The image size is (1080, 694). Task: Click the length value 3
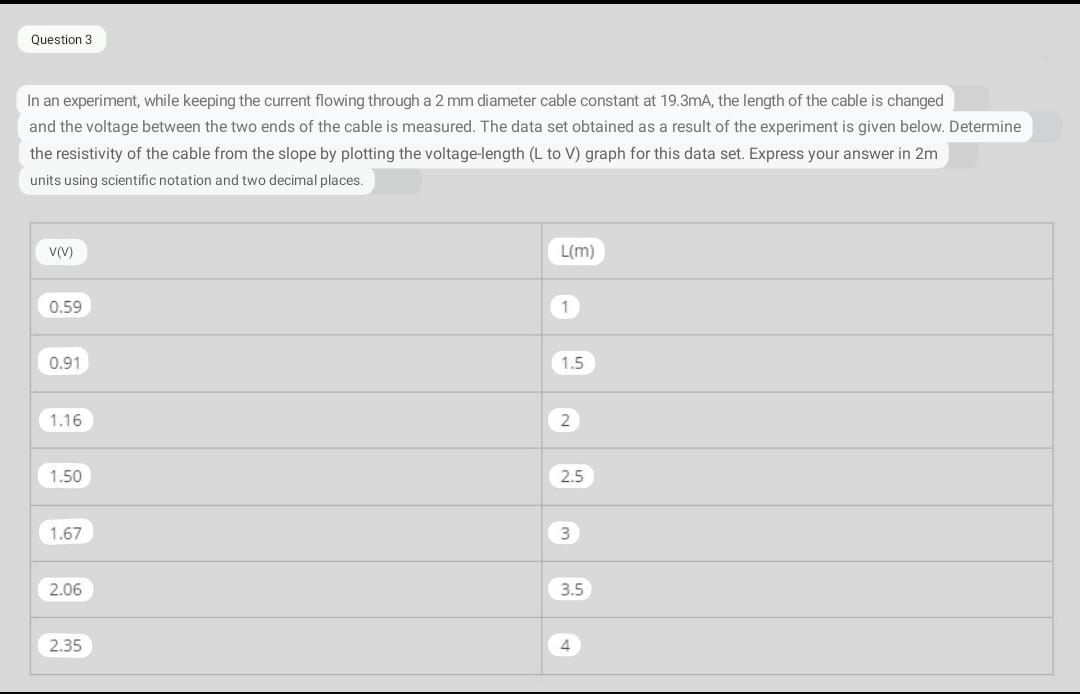pyautogui.click(x=565, y=533)
